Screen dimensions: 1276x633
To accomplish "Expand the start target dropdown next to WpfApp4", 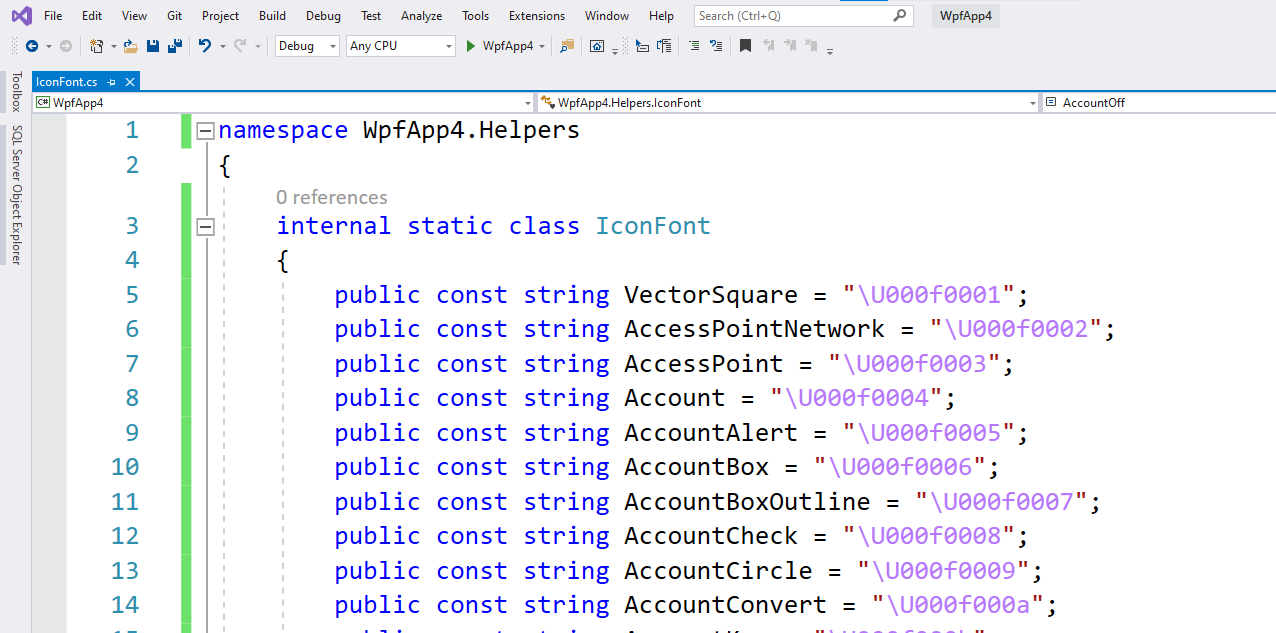I will (x=542, y=46).
